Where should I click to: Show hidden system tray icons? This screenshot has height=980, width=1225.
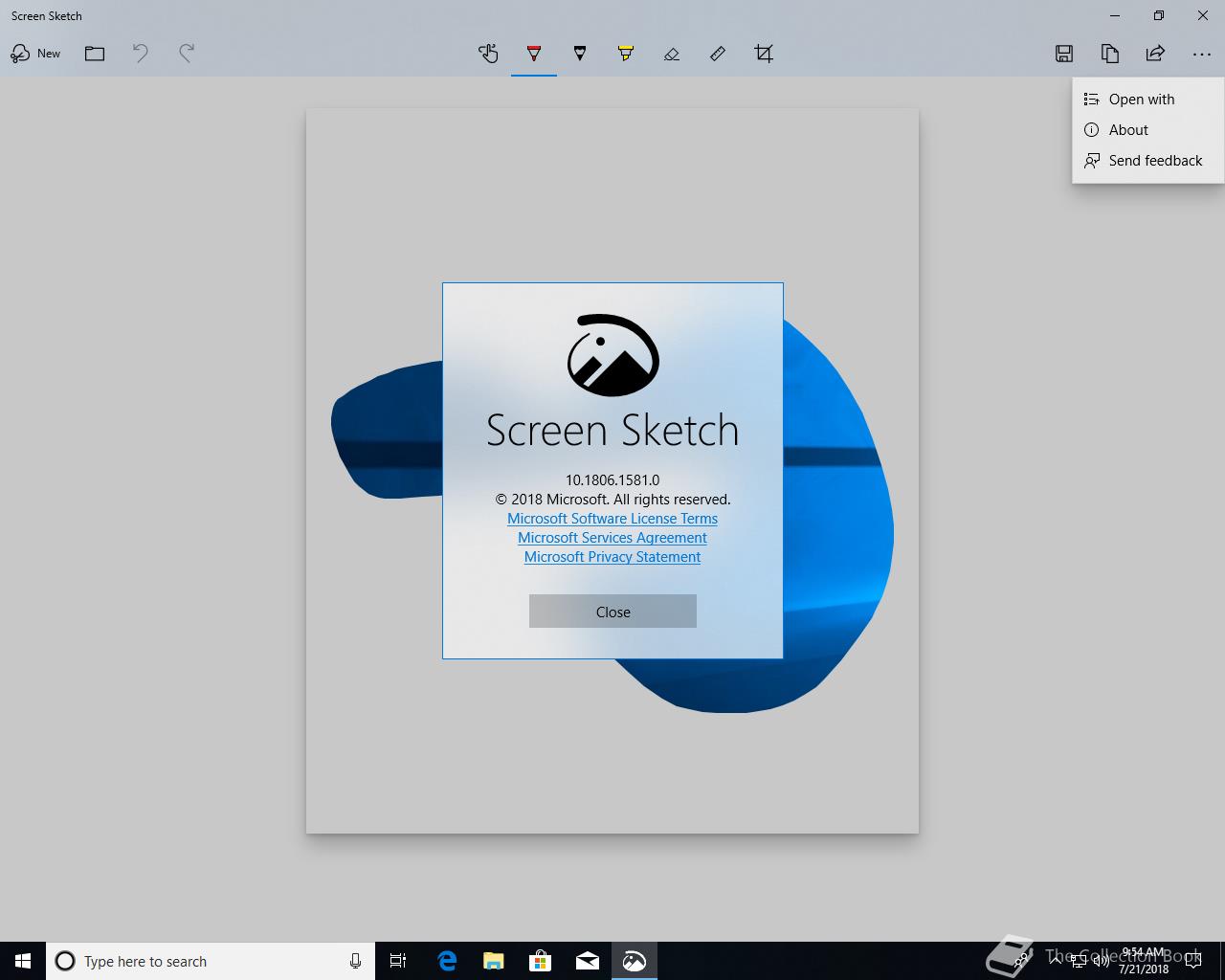coord(1056,961)
